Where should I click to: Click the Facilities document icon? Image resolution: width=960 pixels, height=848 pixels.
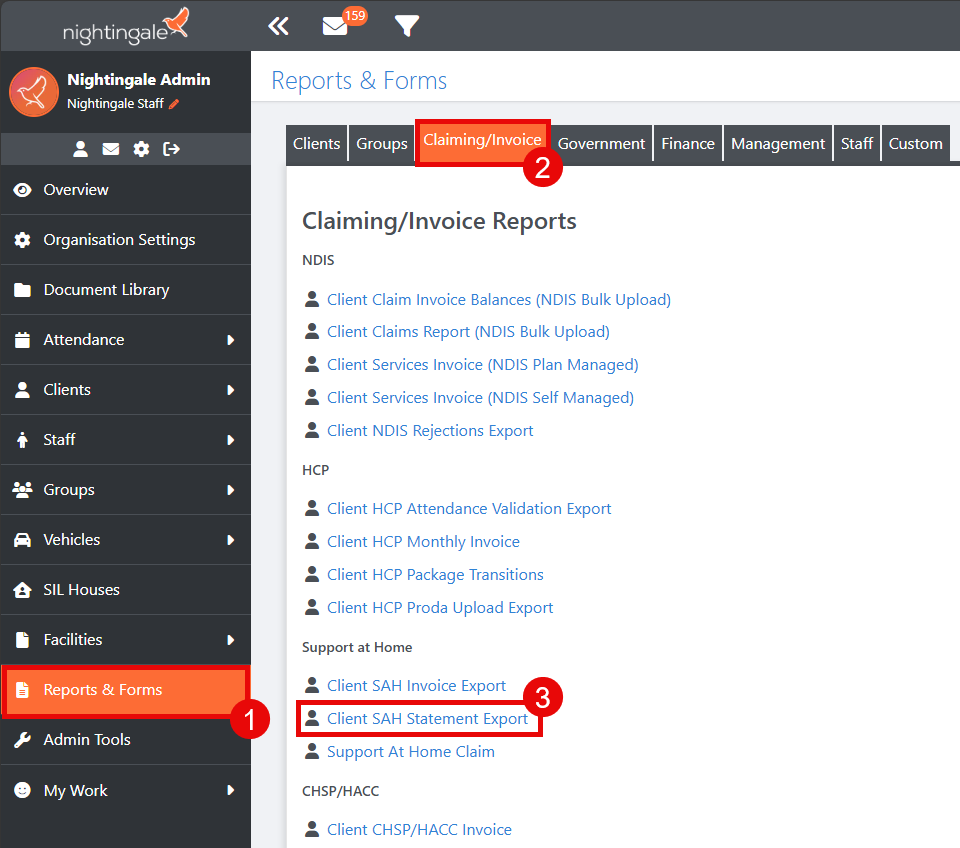[x=22, y=640]
